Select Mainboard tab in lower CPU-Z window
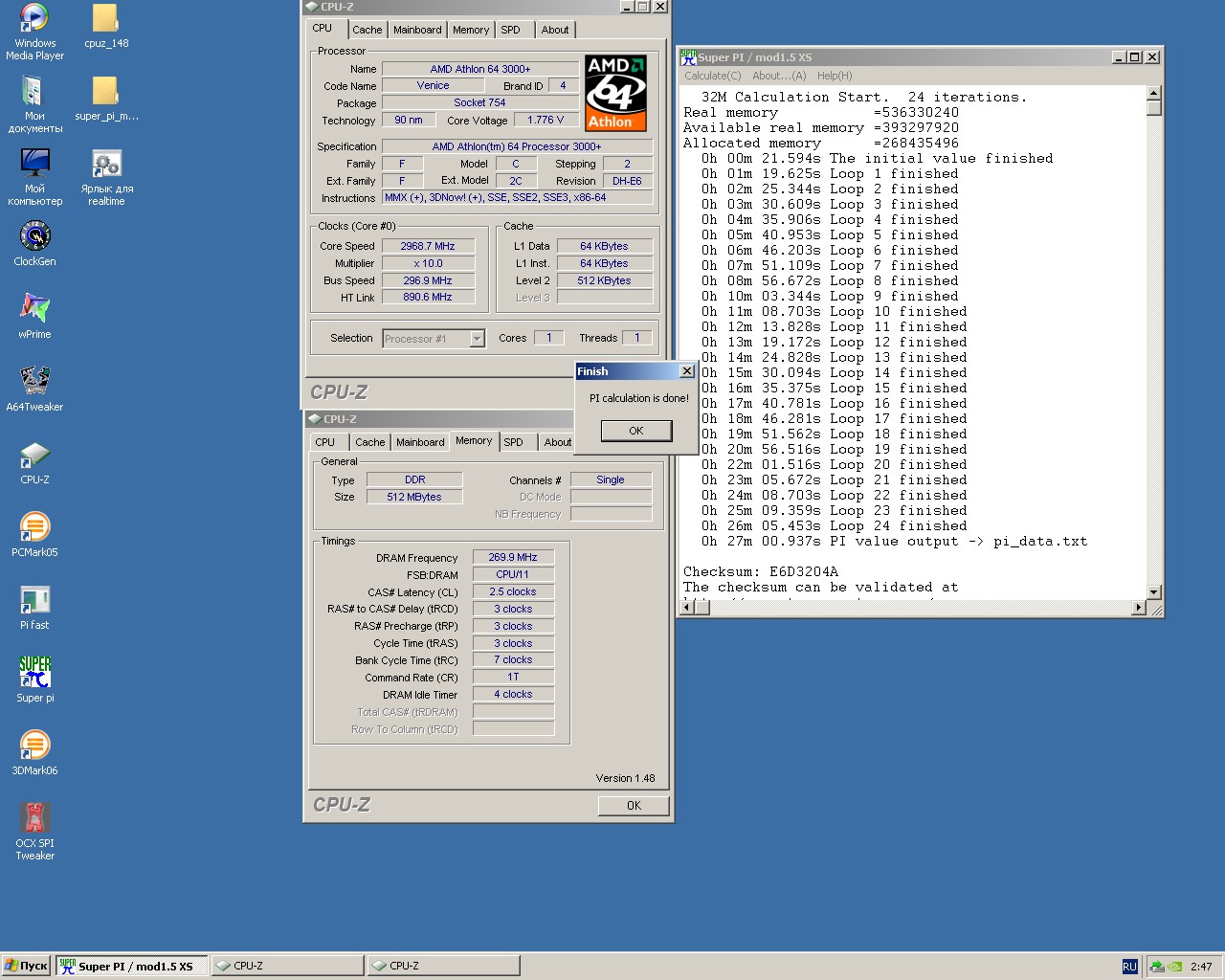The height and width of the screenshot is (980, 1225). 420,442
